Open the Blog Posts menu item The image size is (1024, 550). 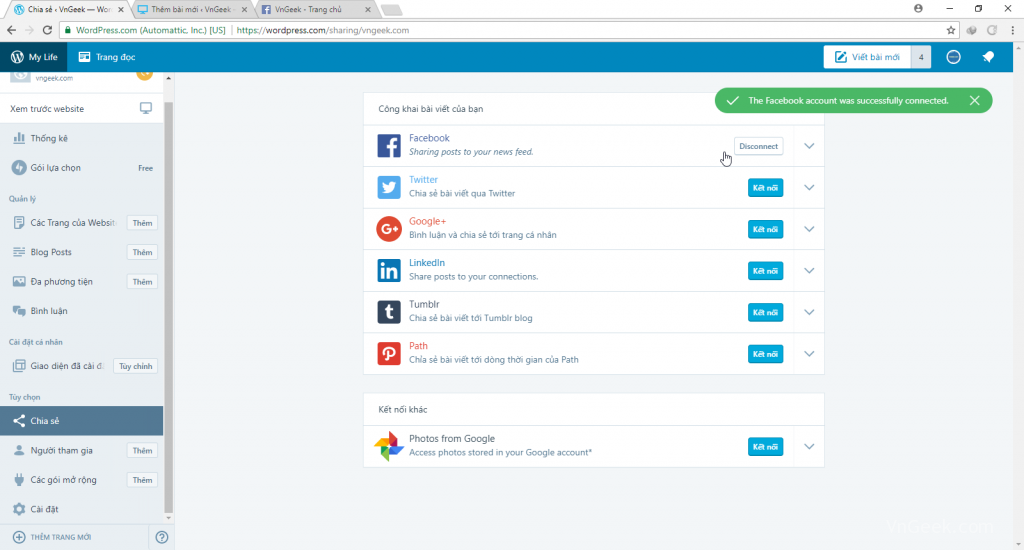point(51,252)
